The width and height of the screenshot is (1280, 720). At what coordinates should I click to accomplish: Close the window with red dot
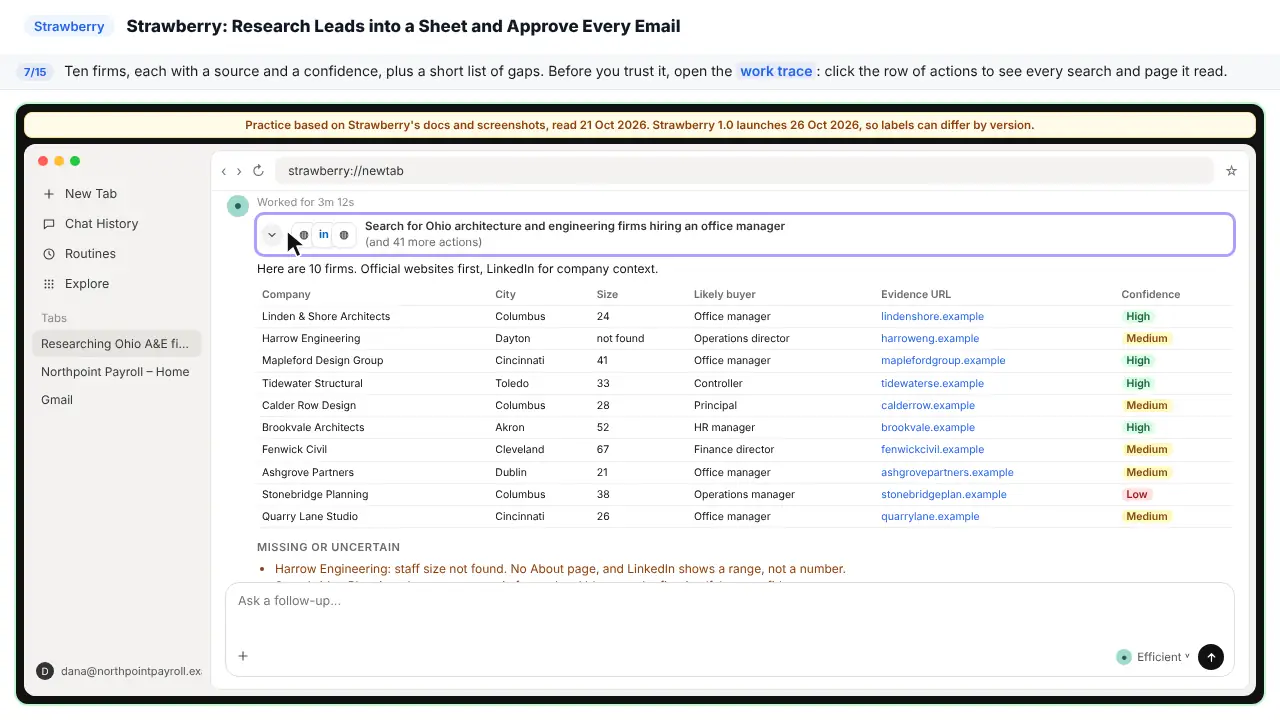click(x=43, y=161)
